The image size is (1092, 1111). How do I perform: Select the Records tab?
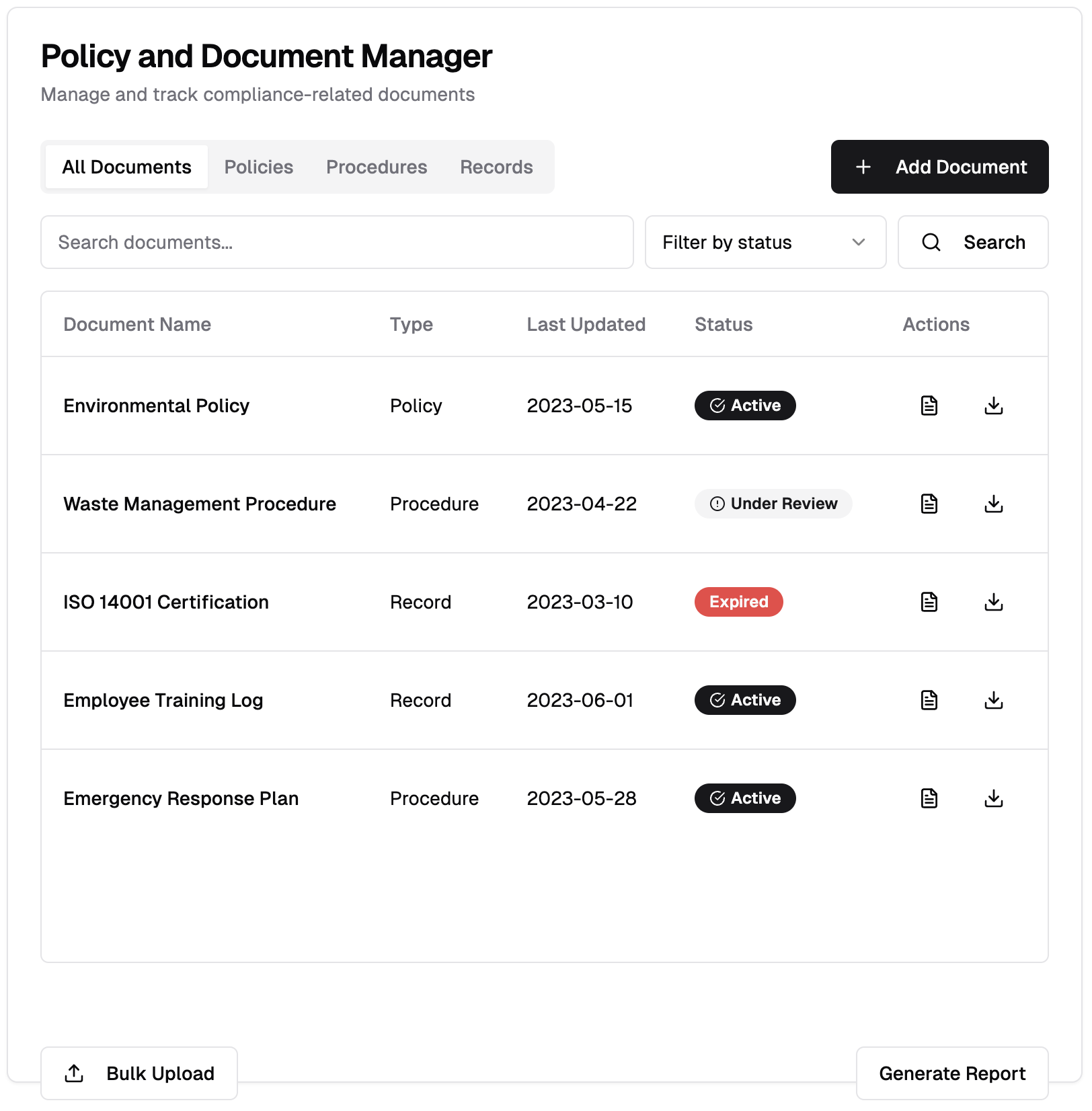(x=496, y=167)
